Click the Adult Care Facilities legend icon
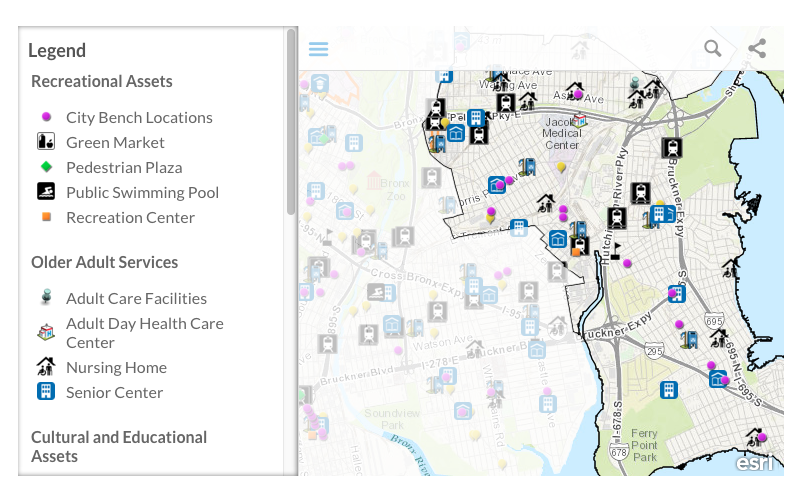The image size is (803, 499). 45,298
